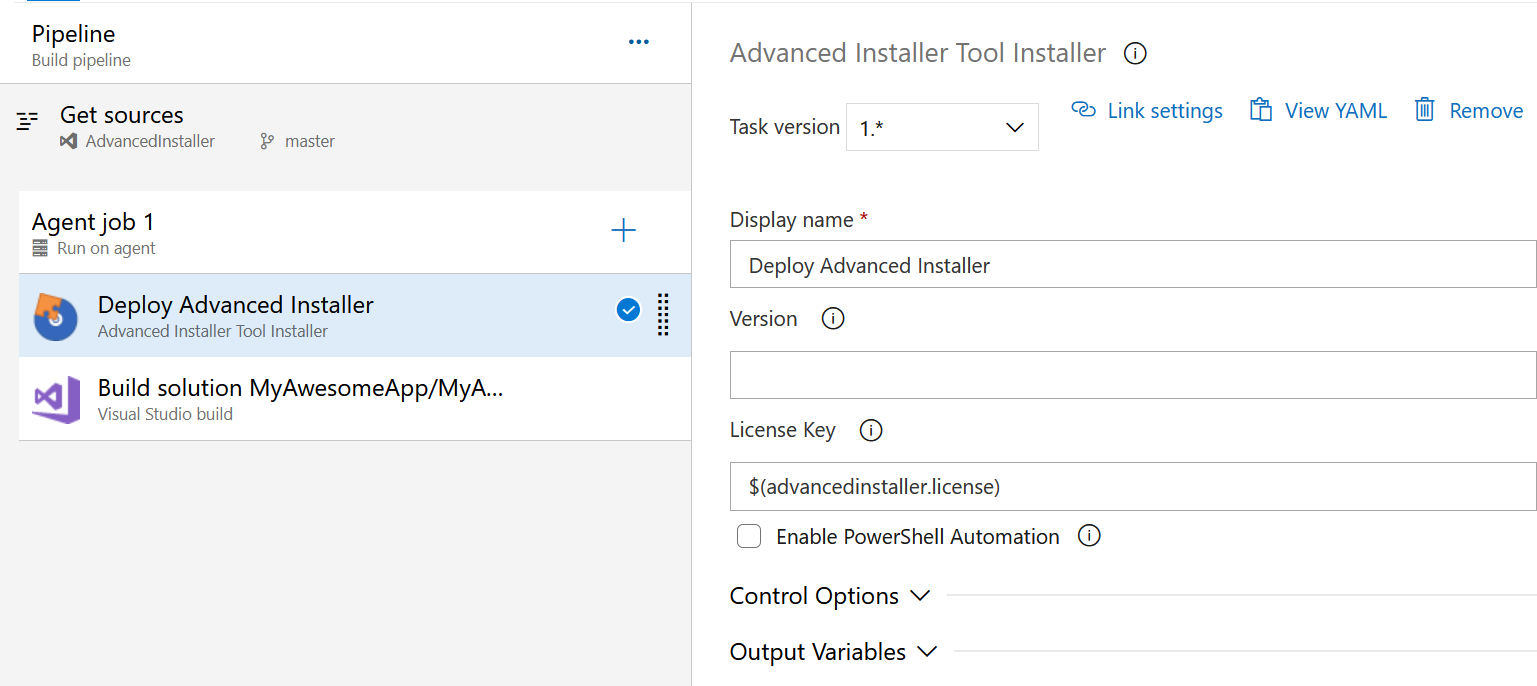Click the Display name input field

(x=1133, y=265)
